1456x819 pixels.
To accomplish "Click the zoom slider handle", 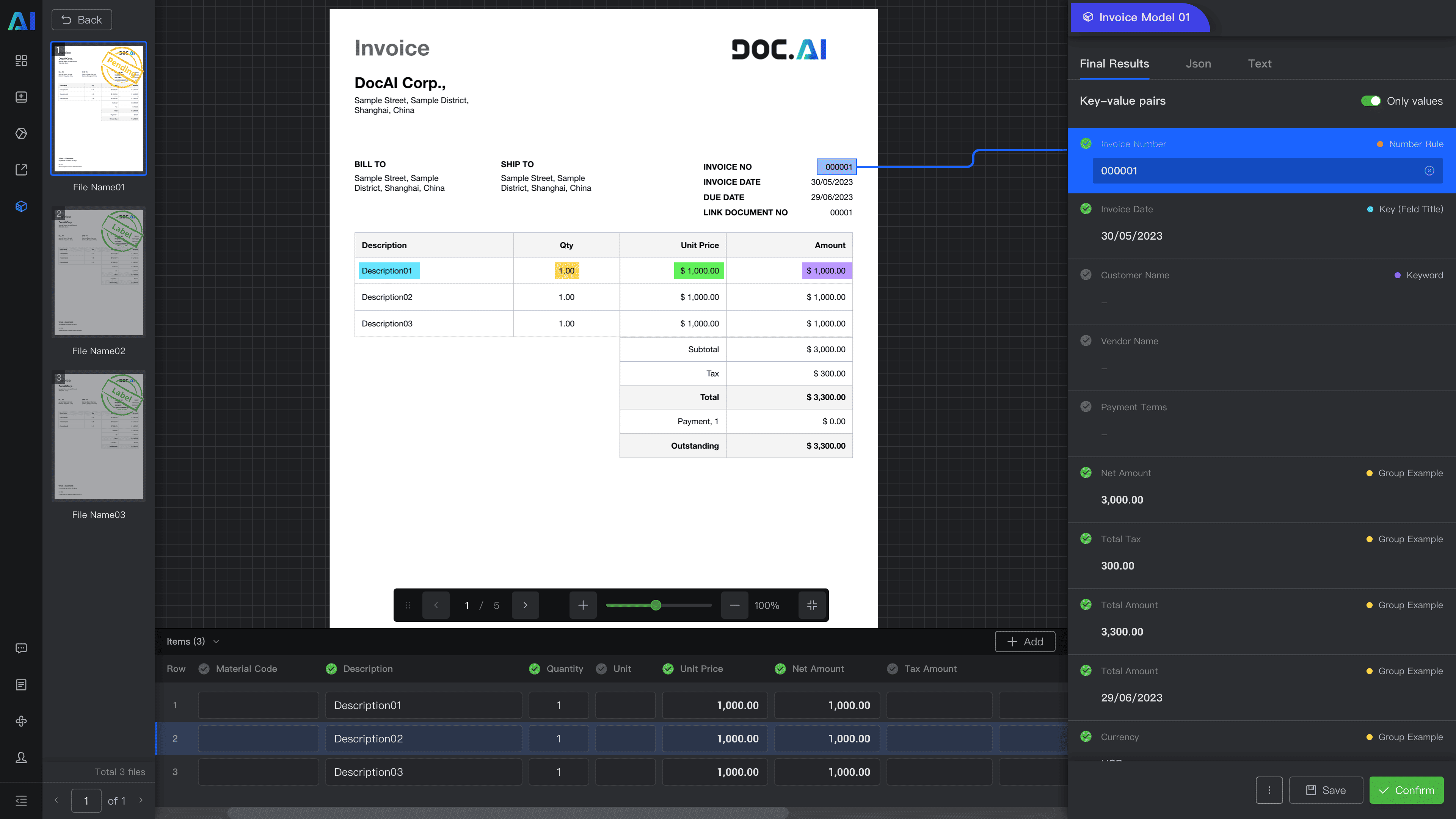I will pos(656,606).
